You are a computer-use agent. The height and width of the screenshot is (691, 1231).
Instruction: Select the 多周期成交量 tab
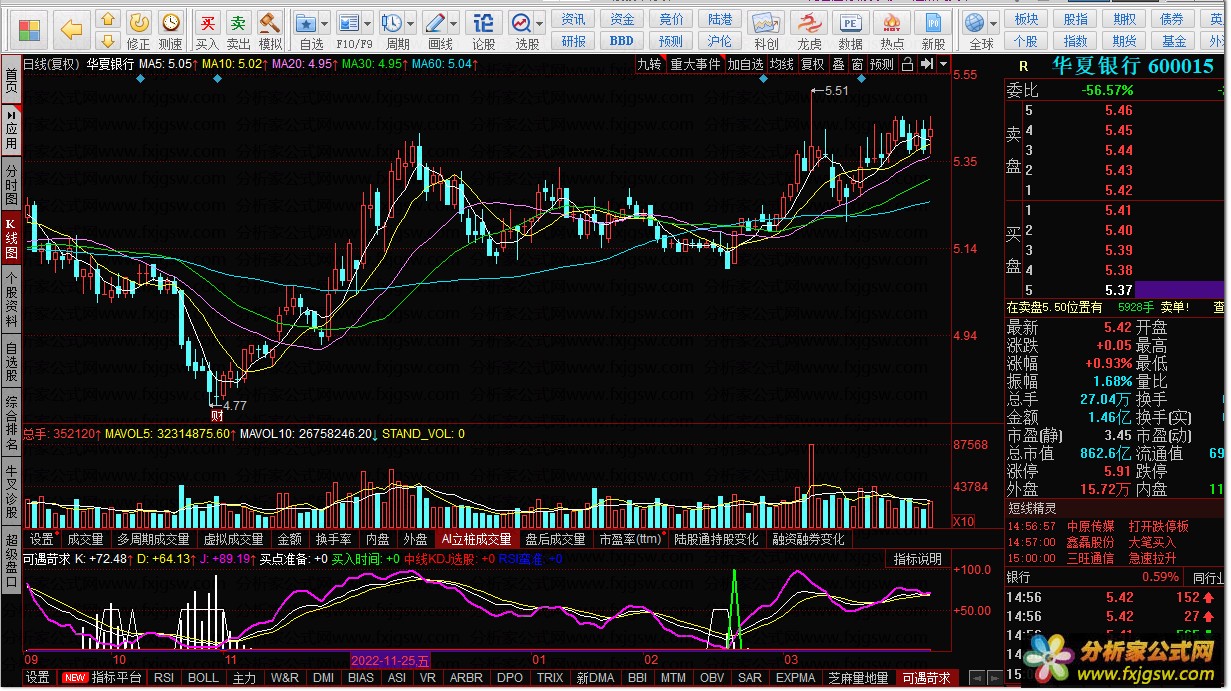click(153, 539)
